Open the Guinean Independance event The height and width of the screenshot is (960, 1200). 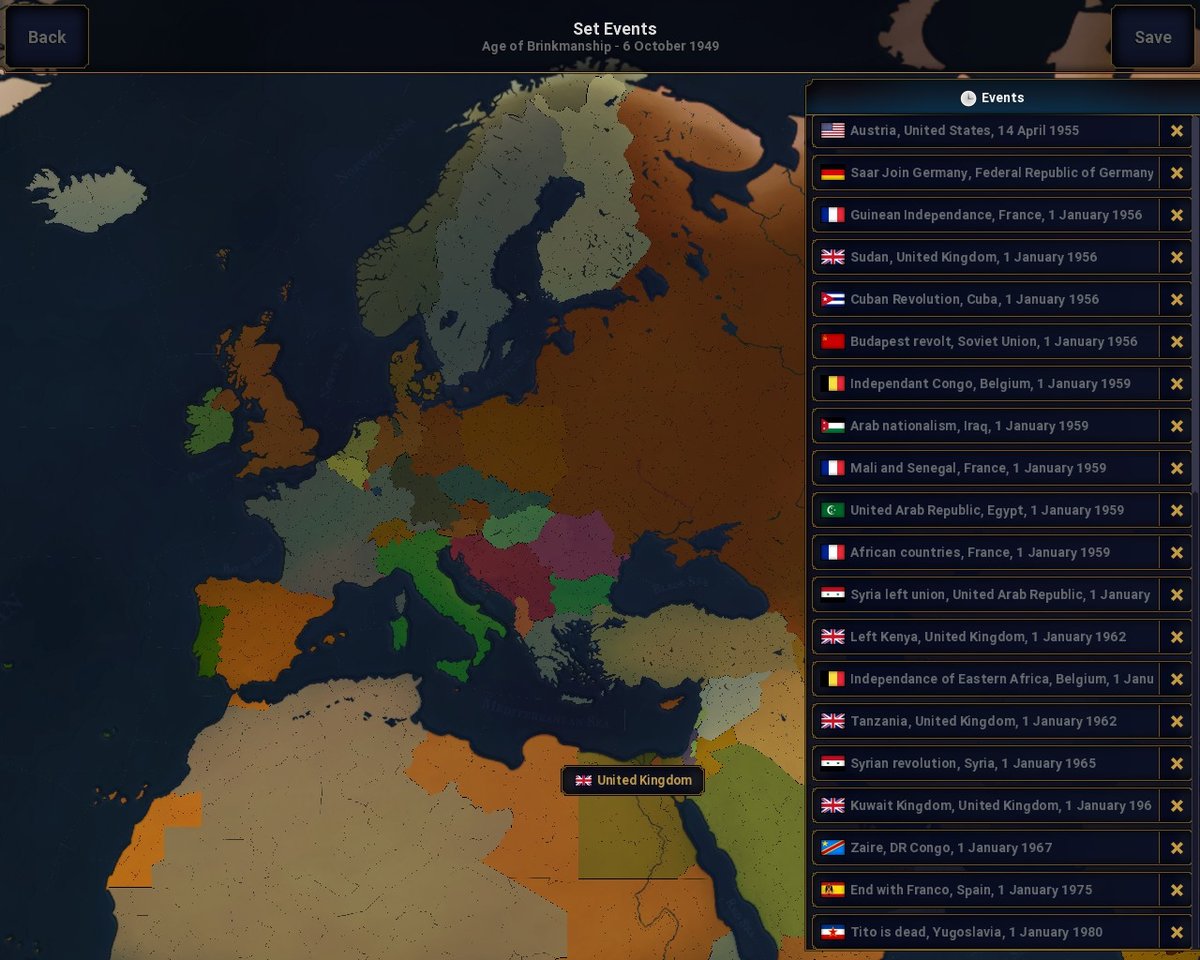(985, 215)
